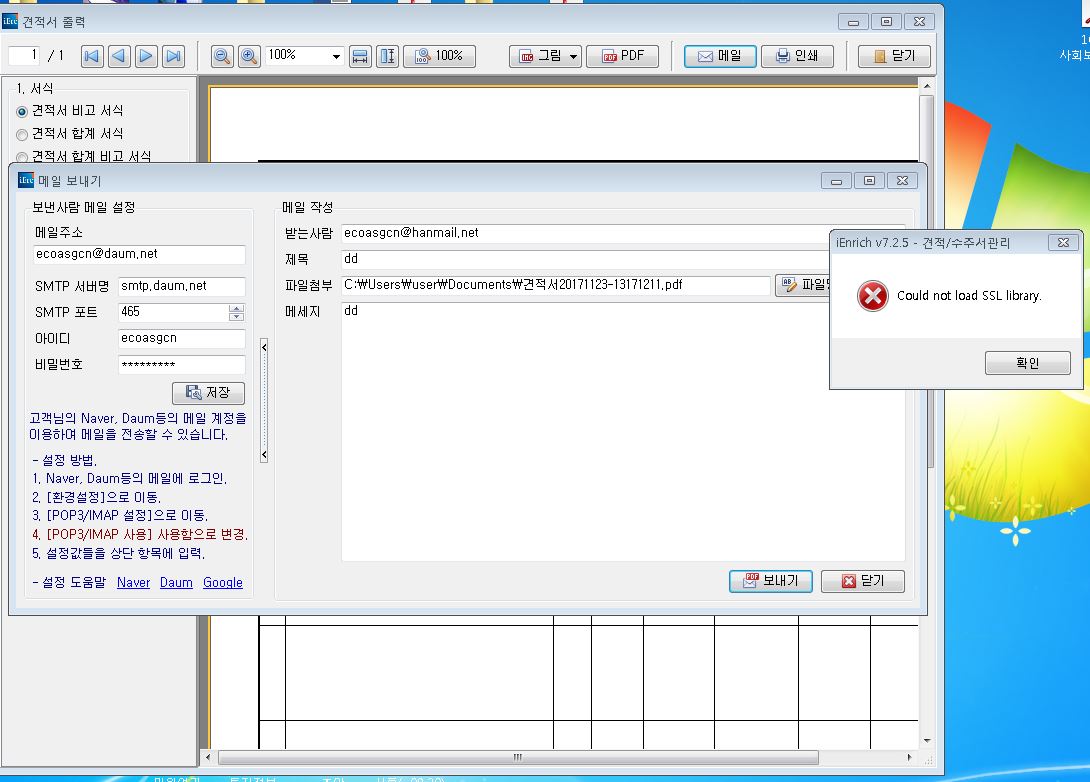Go to the previous page
Image resolution: width=1090 pixels, height=782 pixels.
pos(119,56)
